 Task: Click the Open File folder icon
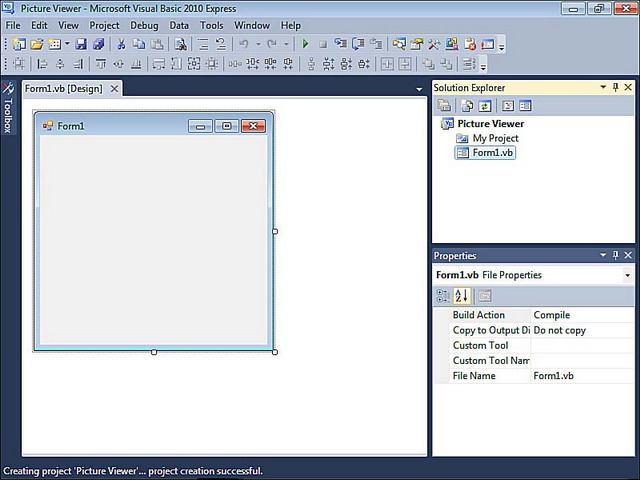[37, 44]
